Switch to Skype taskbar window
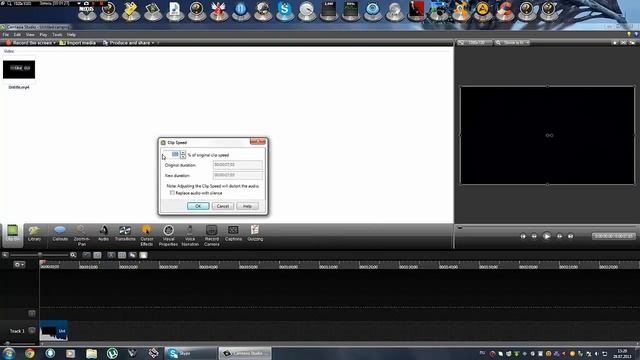Viewport: 640px width, 360px height. [191, 353]
